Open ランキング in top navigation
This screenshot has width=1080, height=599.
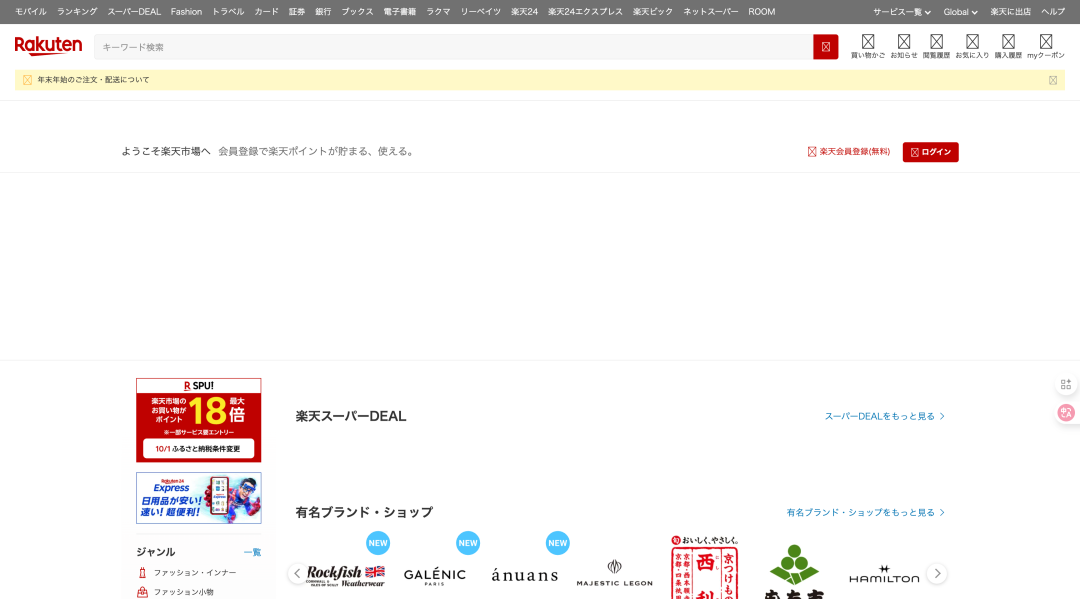pyautogui.click(x=77, y=12)
